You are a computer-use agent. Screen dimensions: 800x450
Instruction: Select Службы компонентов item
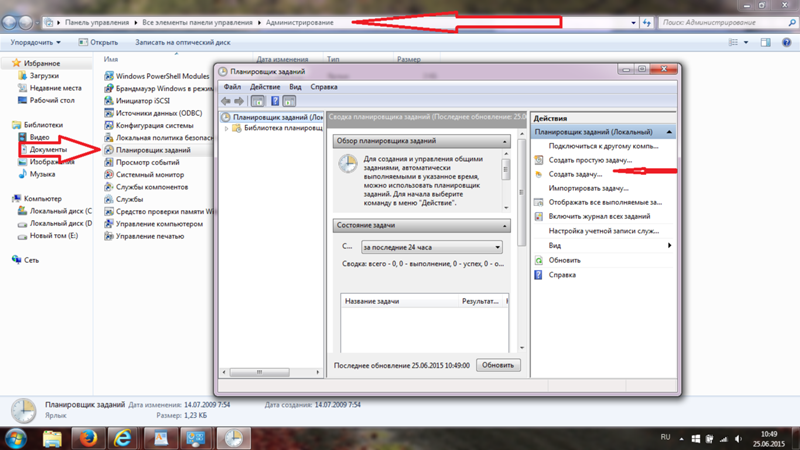pyautogui.click(x=146, y=187)
